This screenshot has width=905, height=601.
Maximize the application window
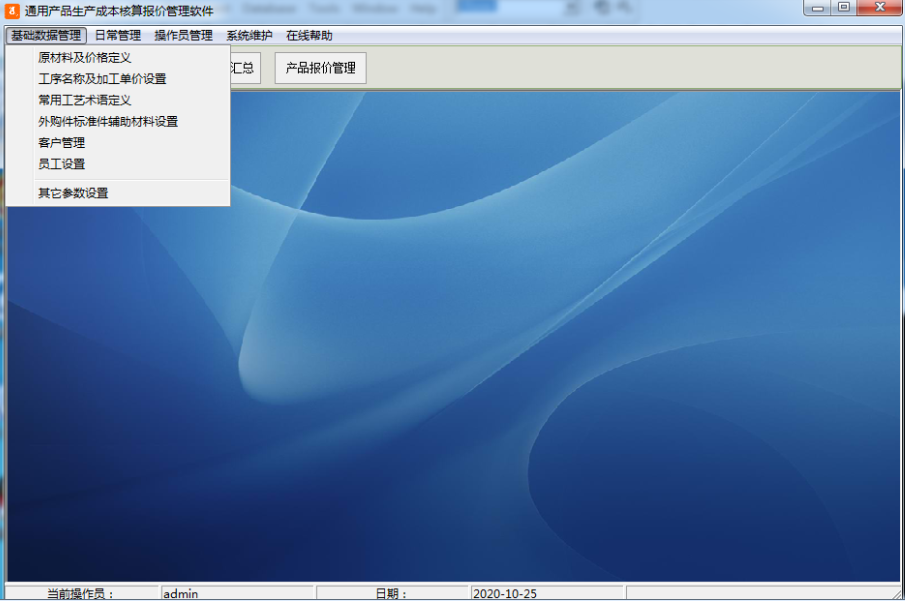point(844,8)
